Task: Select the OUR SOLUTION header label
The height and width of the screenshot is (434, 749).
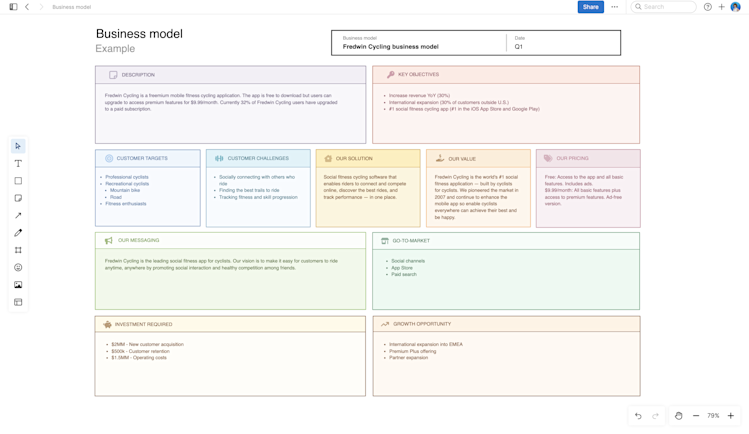Action: click(354, 159)
